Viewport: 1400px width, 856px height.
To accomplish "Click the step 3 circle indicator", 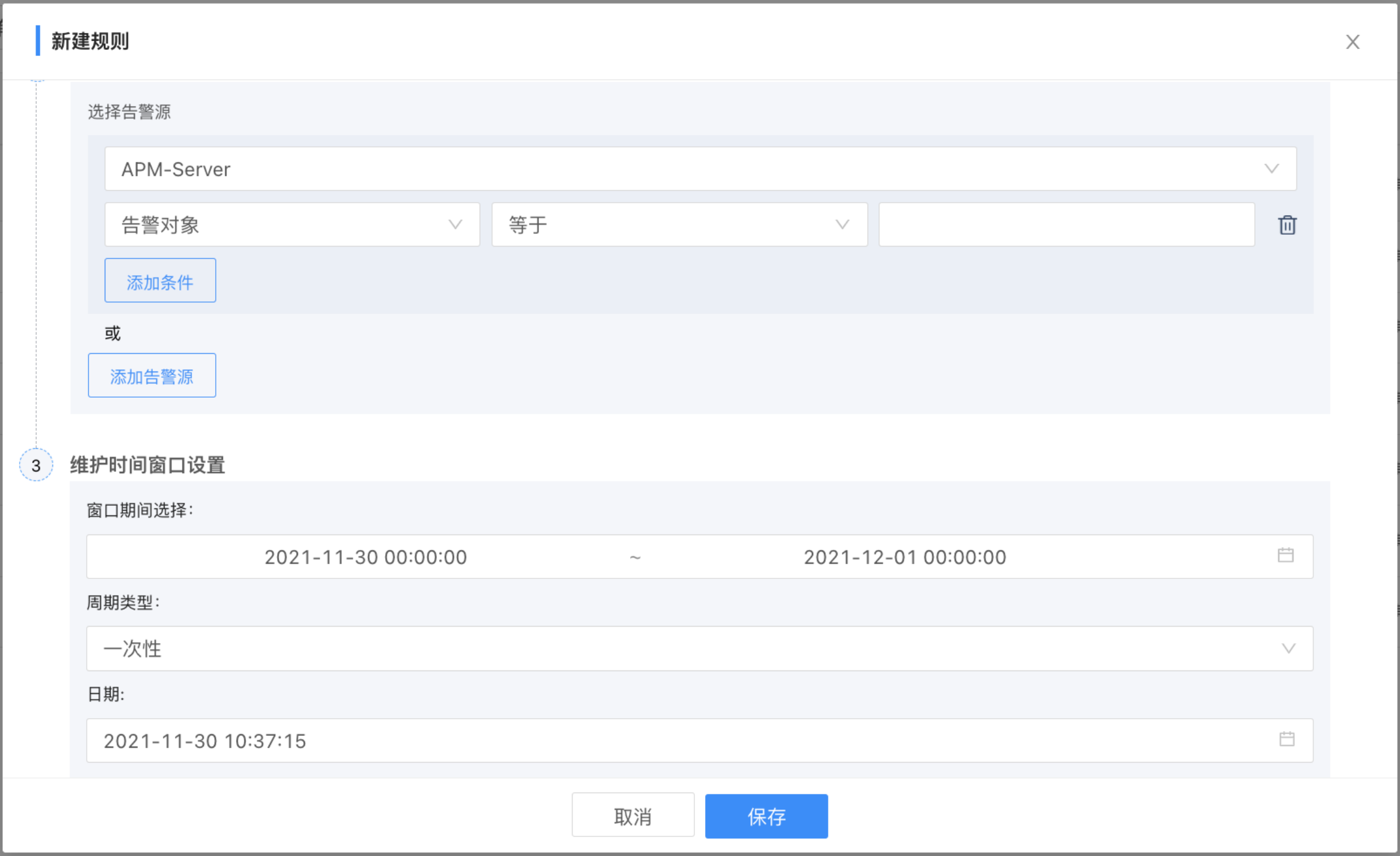I will 36,465.
